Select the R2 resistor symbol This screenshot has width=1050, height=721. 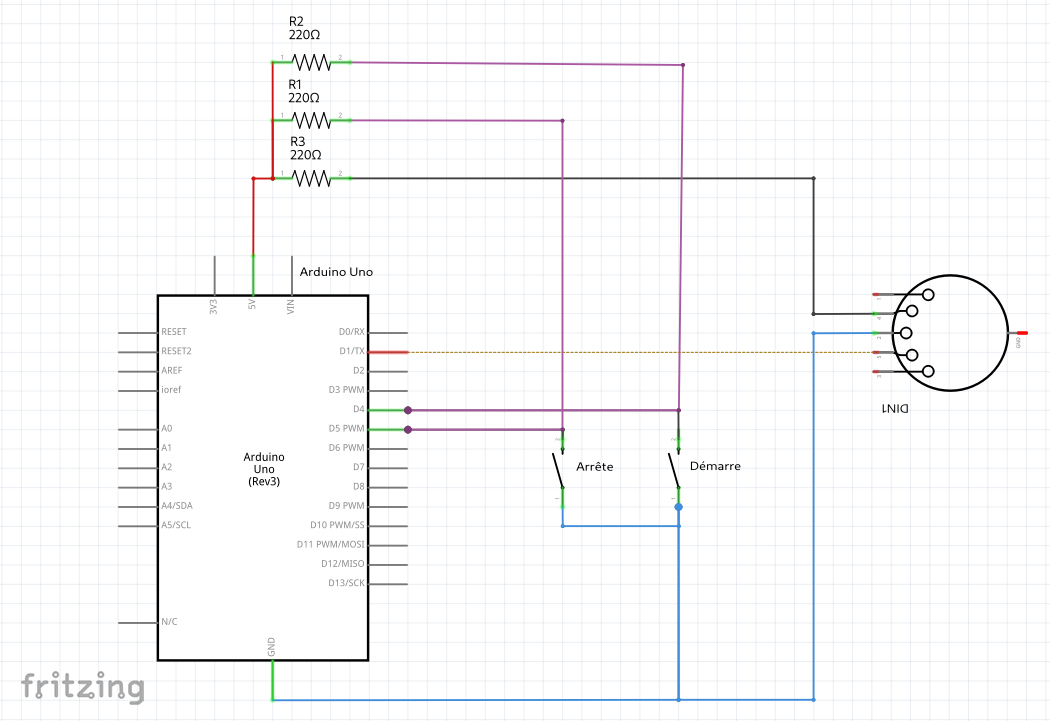[311, 62]
